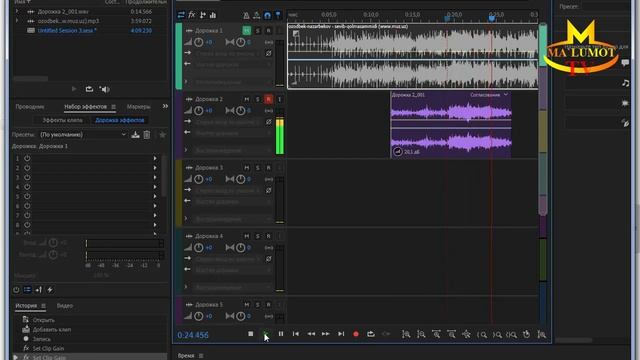Click the global clip stretching icon
The image size is (640, 360).
(x=257, y=16)
